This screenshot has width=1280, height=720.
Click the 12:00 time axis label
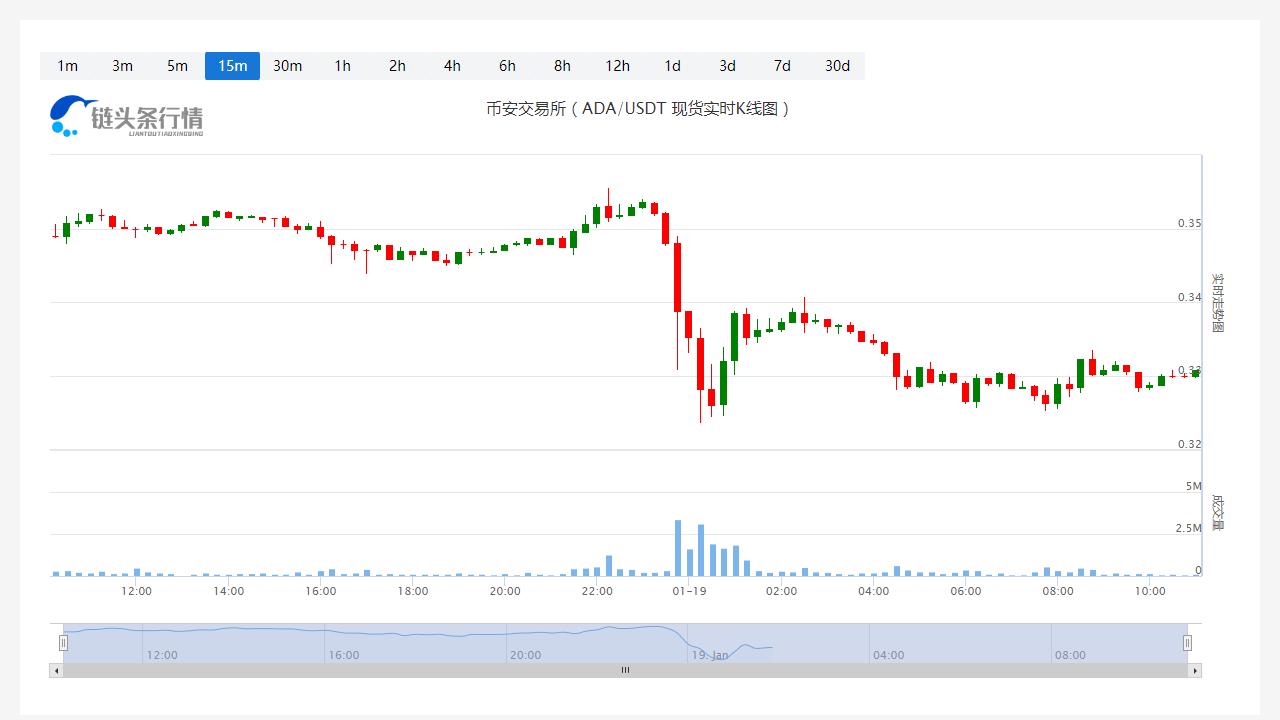coord(136,591)
